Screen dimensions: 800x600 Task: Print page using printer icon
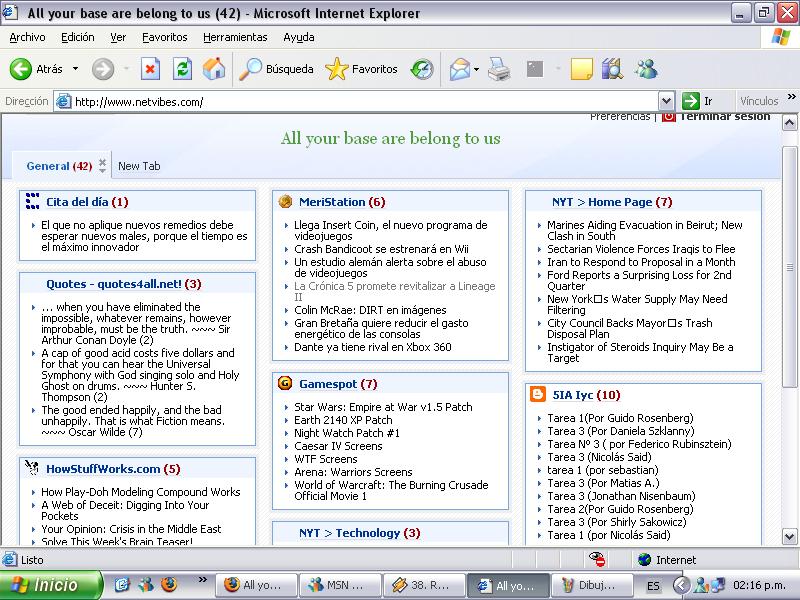click(x=498, y=69)
